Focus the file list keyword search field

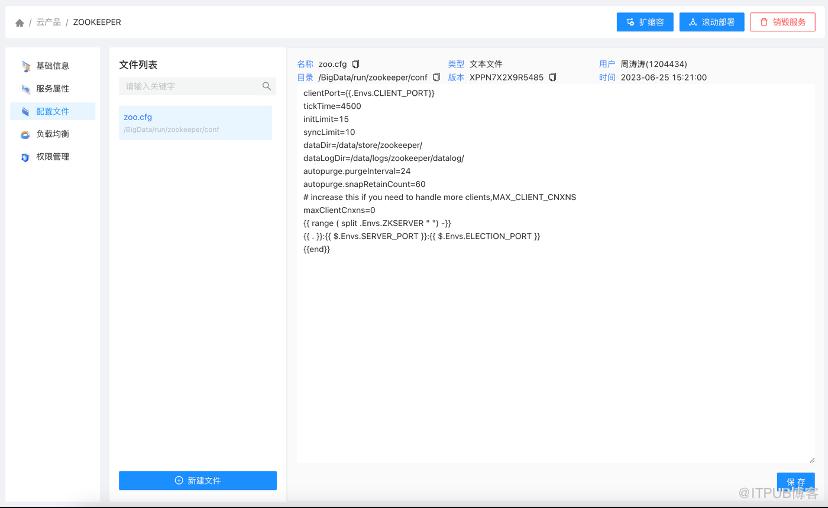coord(188,87)
